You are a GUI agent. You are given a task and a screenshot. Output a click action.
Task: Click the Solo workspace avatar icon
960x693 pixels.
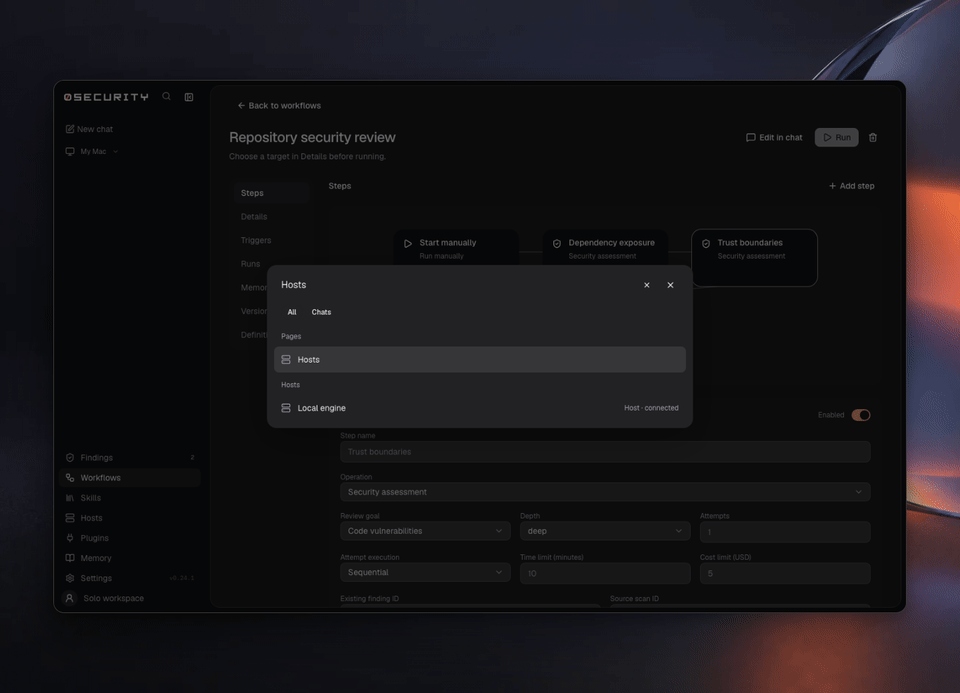(x=70, y=598)
